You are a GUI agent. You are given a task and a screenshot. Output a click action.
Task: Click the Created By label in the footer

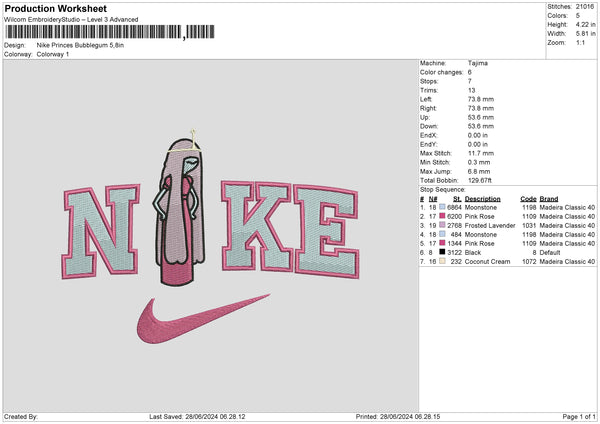click(x=21, y=417)
